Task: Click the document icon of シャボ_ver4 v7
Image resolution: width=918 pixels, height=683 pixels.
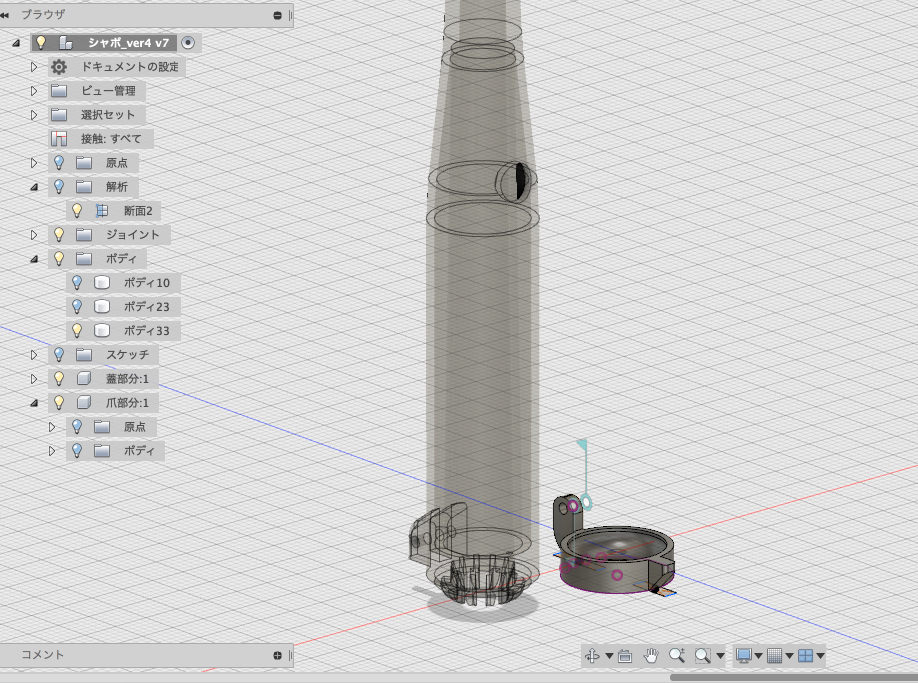Action: click(66, 43)
